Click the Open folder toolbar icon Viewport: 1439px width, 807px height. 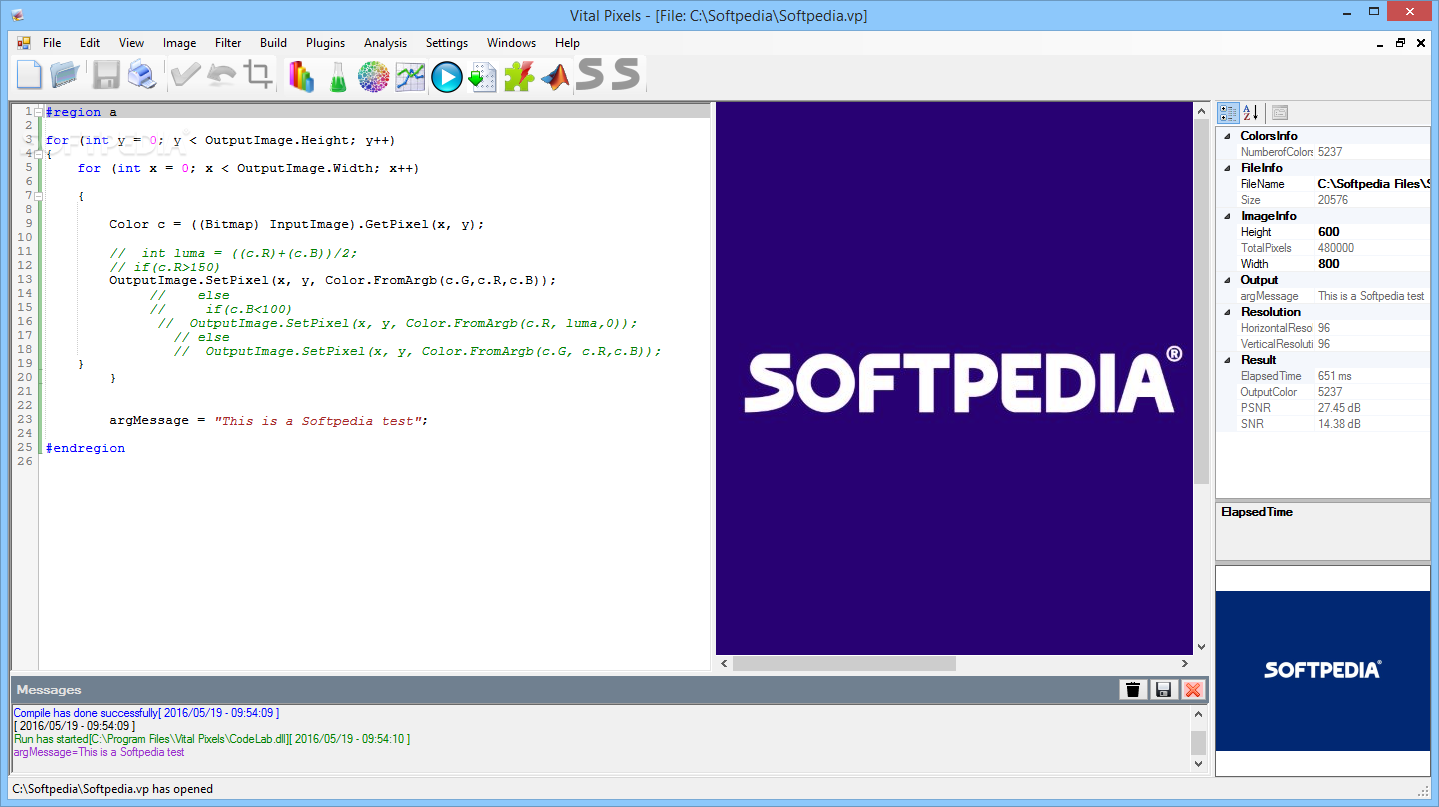(x=65, y=76)
